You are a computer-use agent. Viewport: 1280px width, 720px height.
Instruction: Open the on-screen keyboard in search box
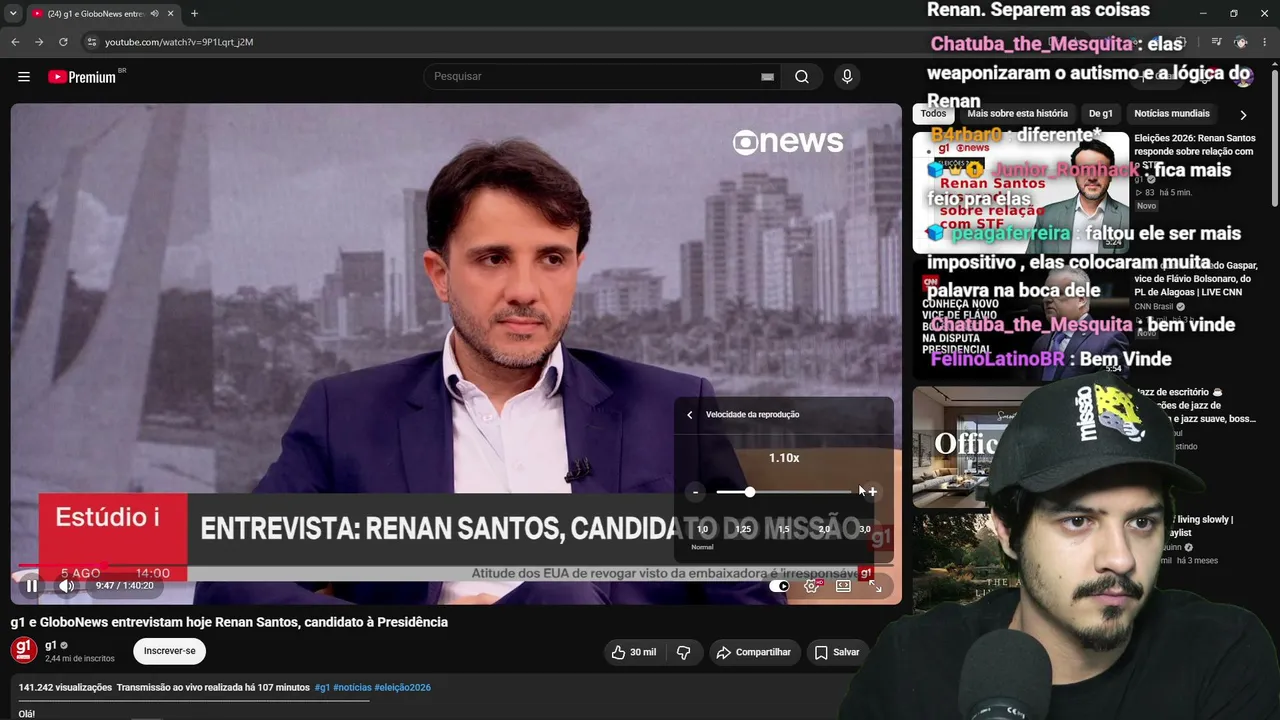(x=767, y=77)
